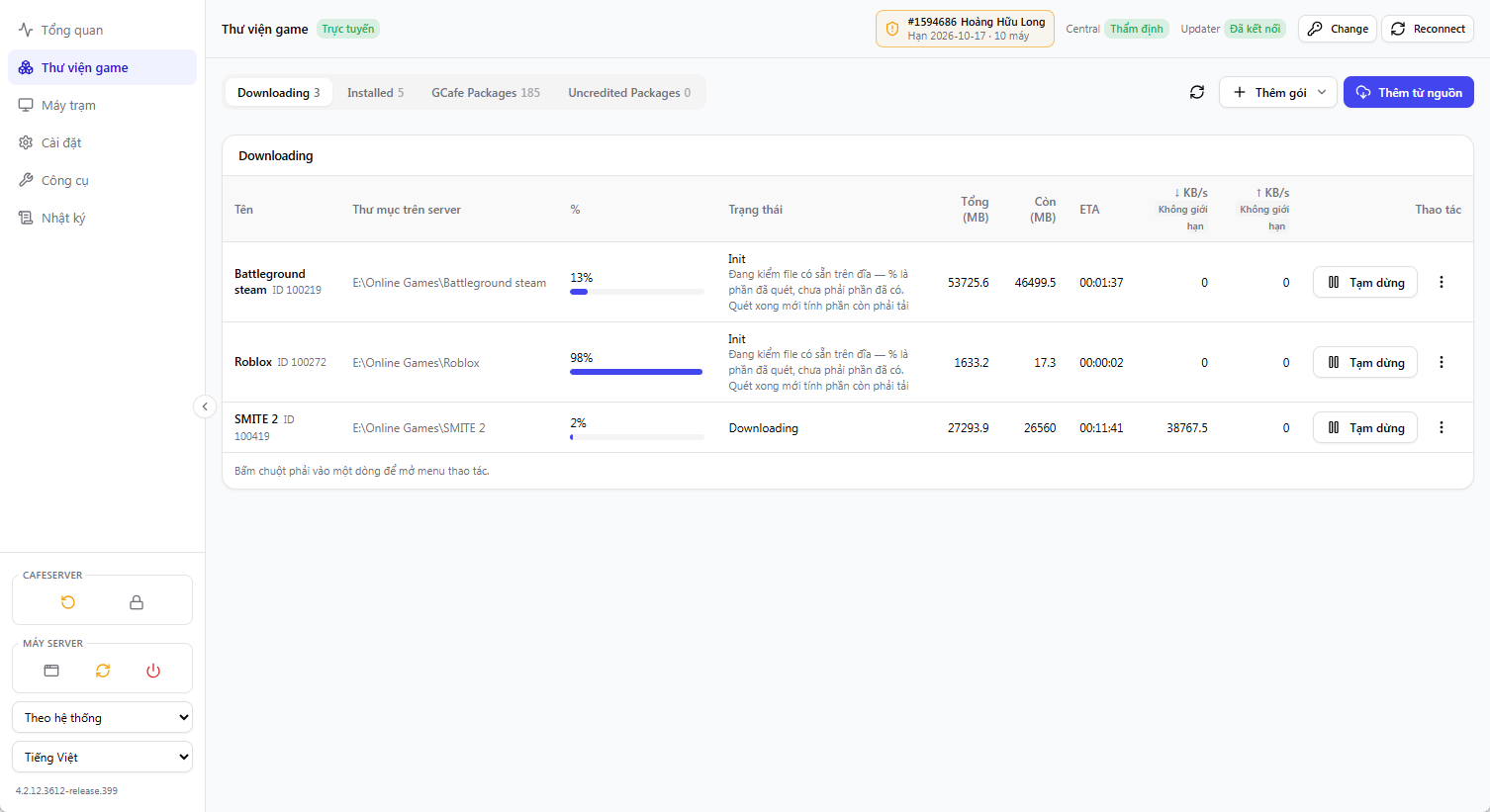Screen dimensions: 1490x812
Task: Collapse the sidebar with the chevron handle
Action: [205, 406]
